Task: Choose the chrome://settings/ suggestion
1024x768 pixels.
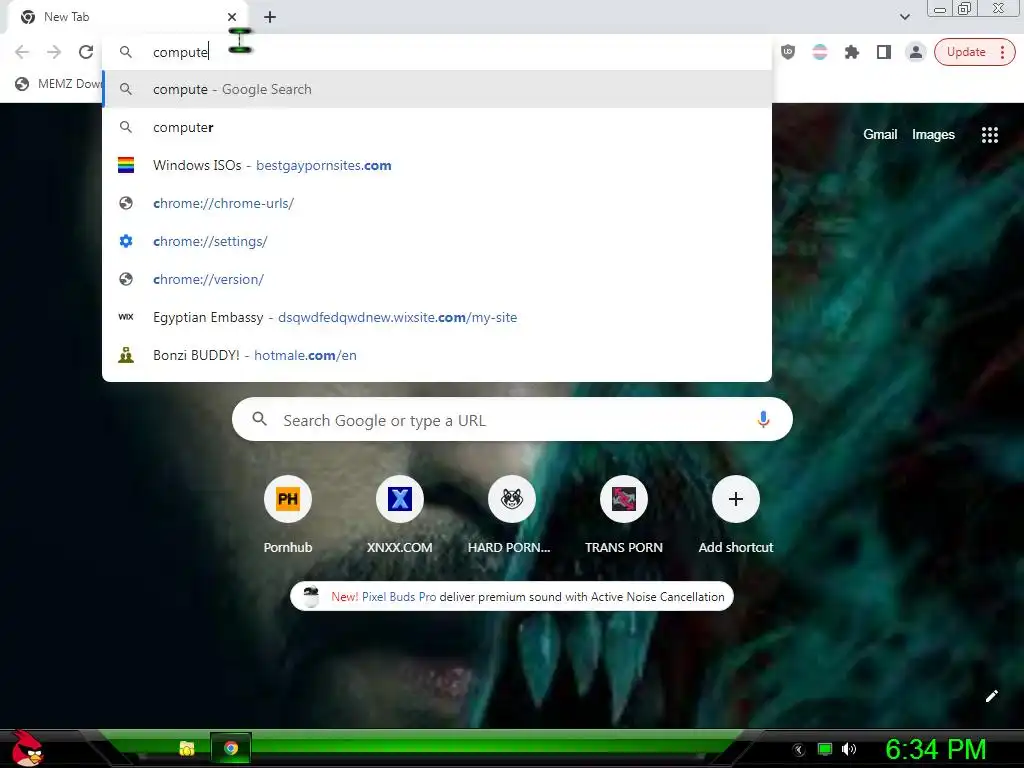Action: (437, 241)
